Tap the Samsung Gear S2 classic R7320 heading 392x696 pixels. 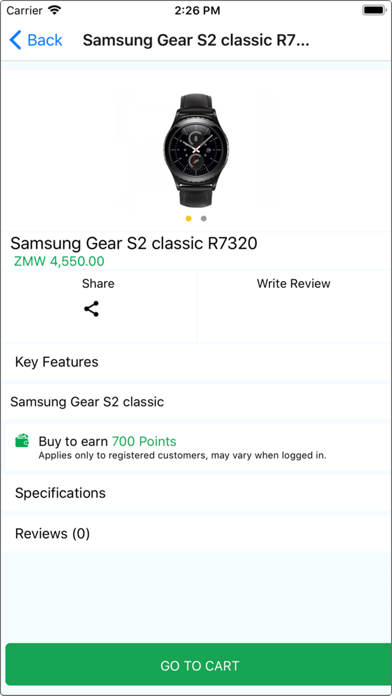click(134, 243)
